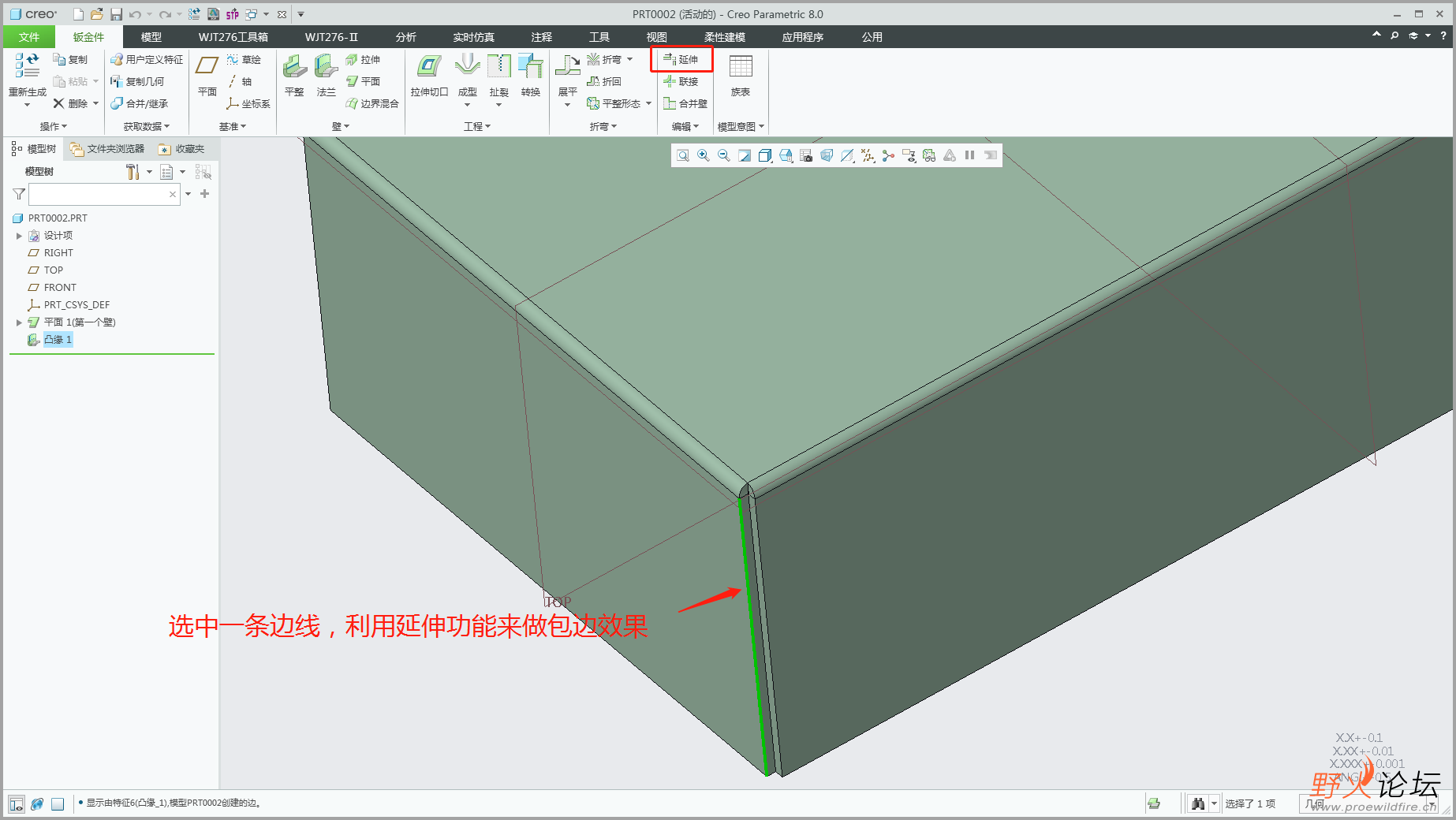This screenshot has width=1456, height=820.
Task: Click the Repaint icon in graphics toolbar
Action: point(745,156)
